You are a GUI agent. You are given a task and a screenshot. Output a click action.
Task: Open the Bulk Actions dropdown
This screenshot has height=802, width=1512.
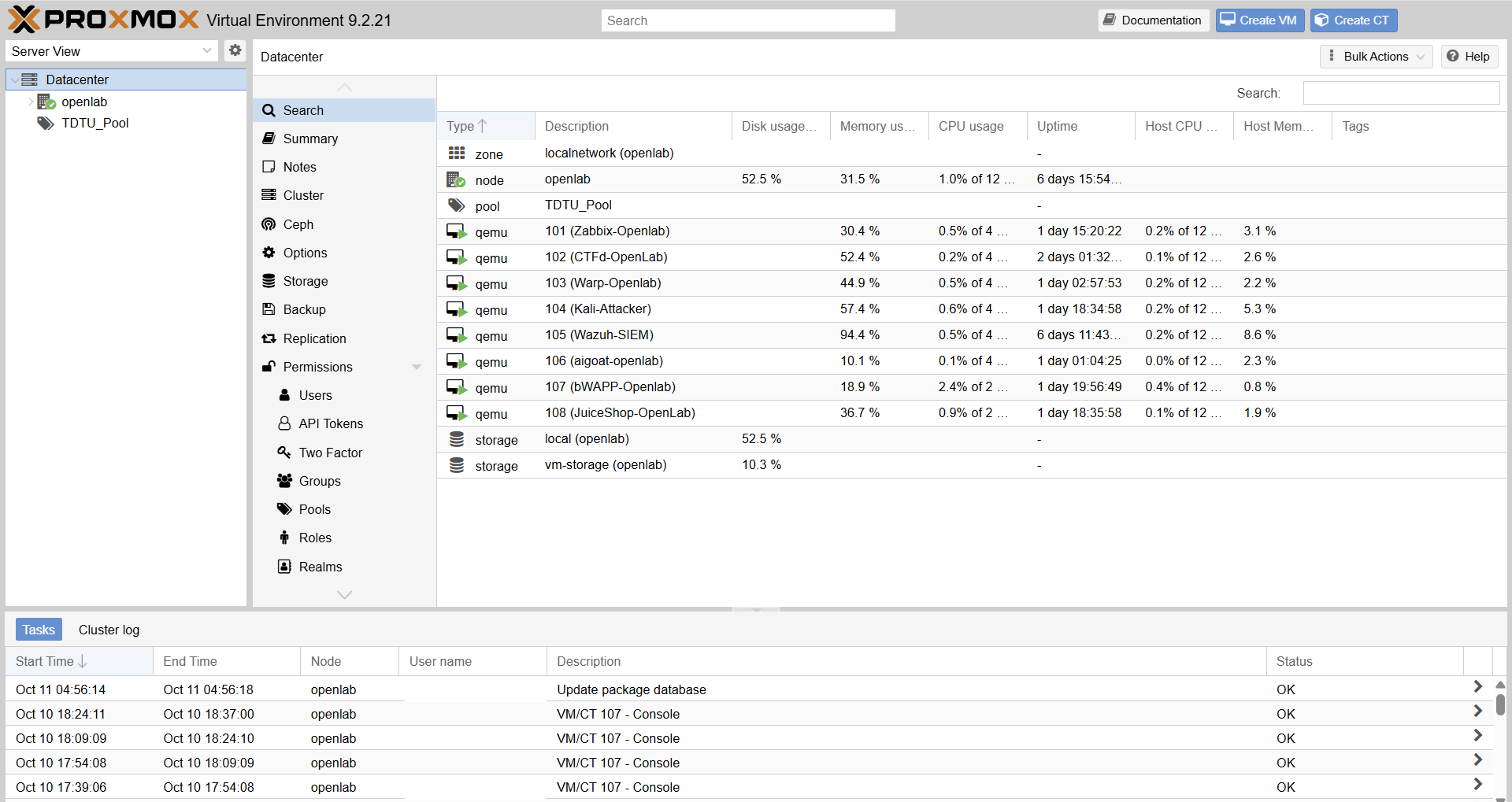tap(1376, 57)
